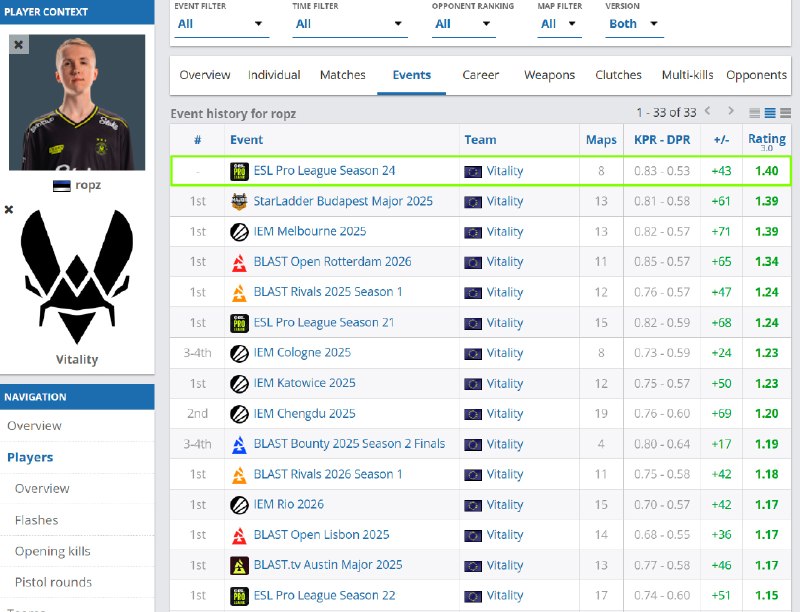Sort the table by KPR - DPR column

(662, 140)
